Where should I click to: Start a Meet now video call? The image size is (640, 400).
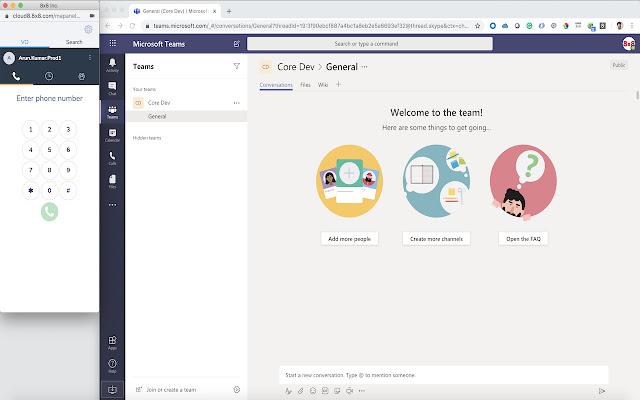[x=349, y=391]
